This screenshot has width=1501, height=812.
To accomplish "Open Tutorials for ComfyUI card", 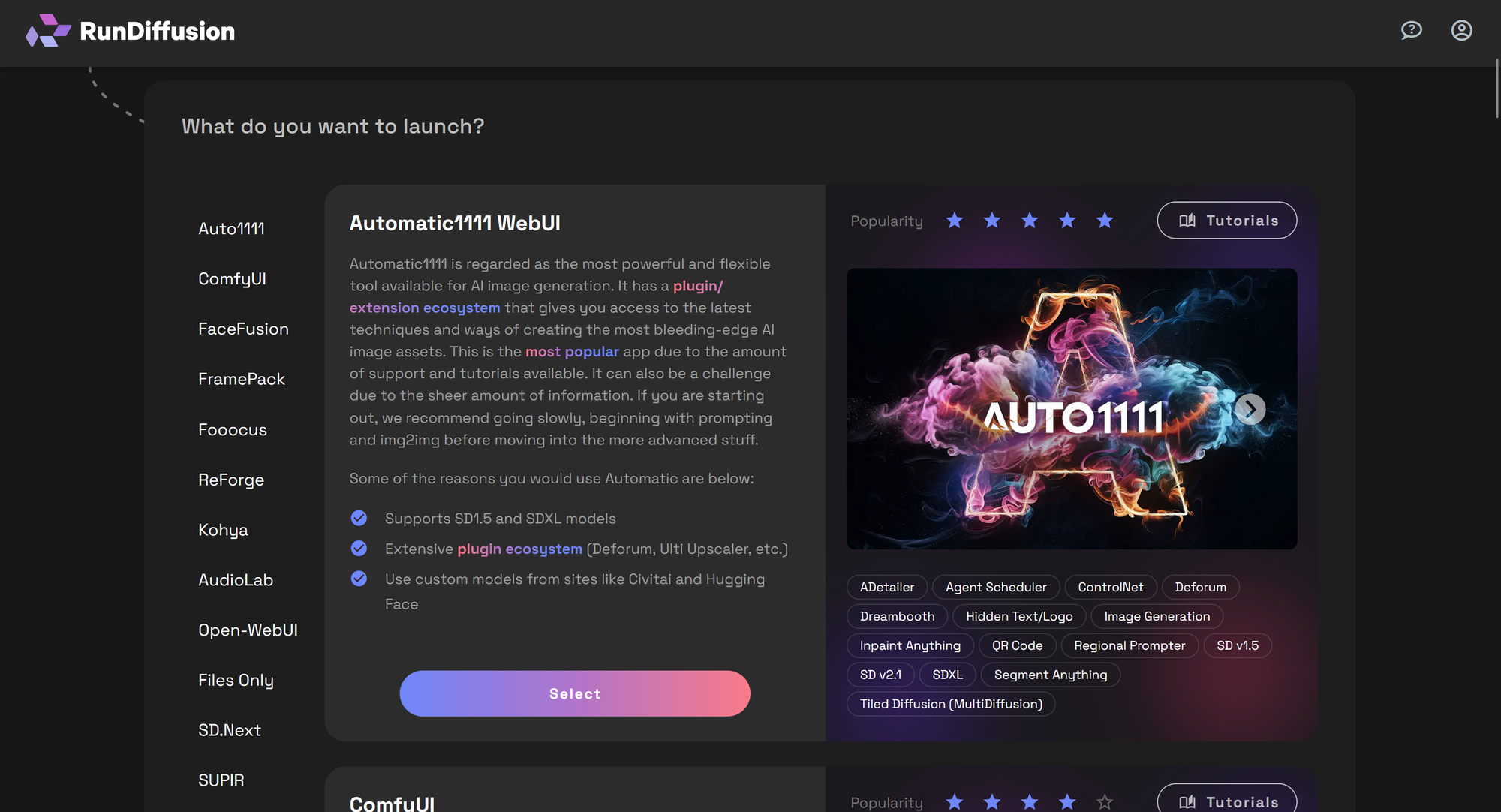I will pyautogui.click(x=1227, y=799).
